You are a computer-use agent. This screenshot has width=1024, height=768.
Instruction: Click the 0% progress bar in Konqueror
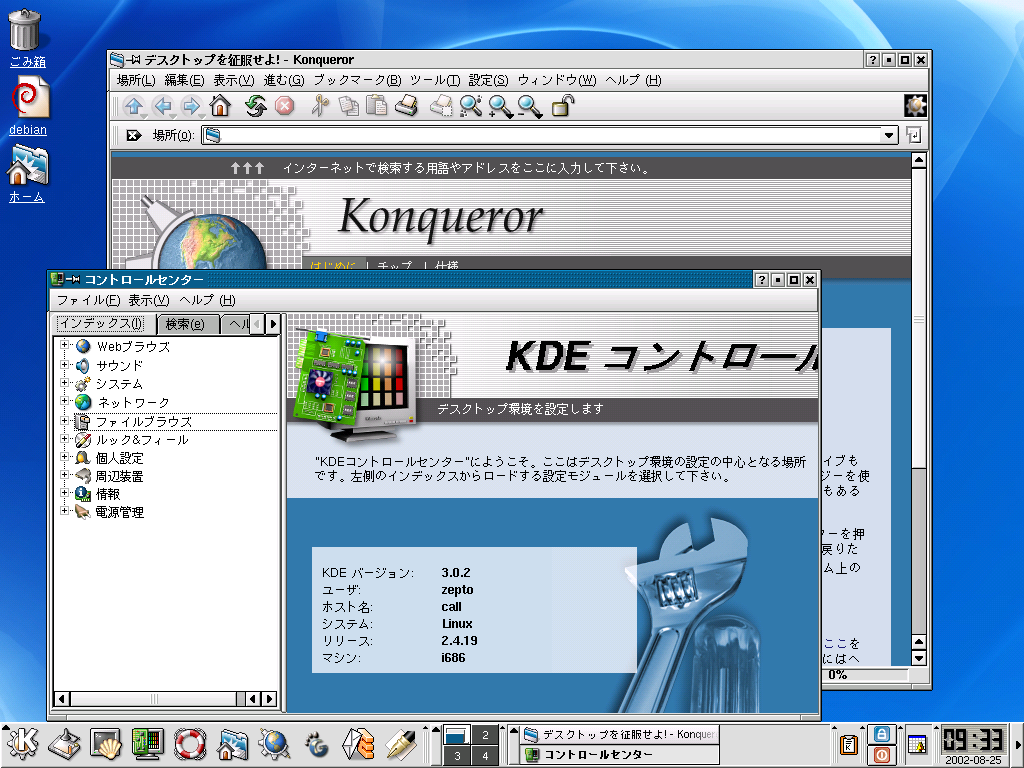[864, 675]
